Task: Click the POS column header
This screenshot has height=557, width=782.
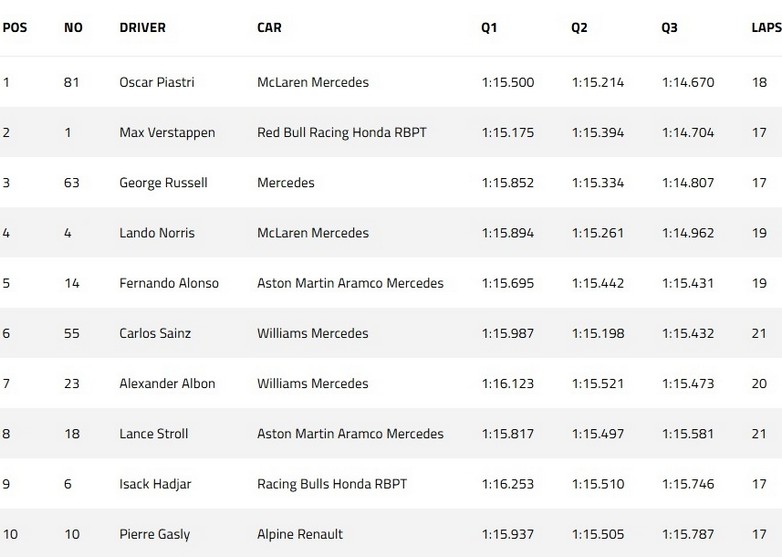Action: [15, 28]
